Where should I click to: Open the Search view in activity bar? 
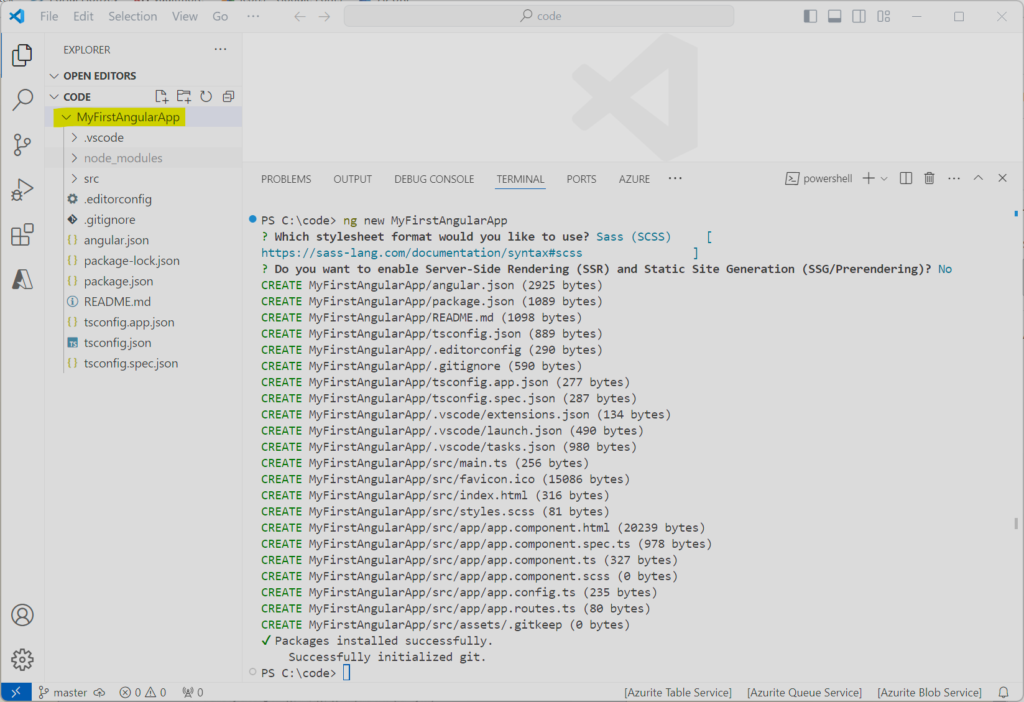tap(22, 100)
